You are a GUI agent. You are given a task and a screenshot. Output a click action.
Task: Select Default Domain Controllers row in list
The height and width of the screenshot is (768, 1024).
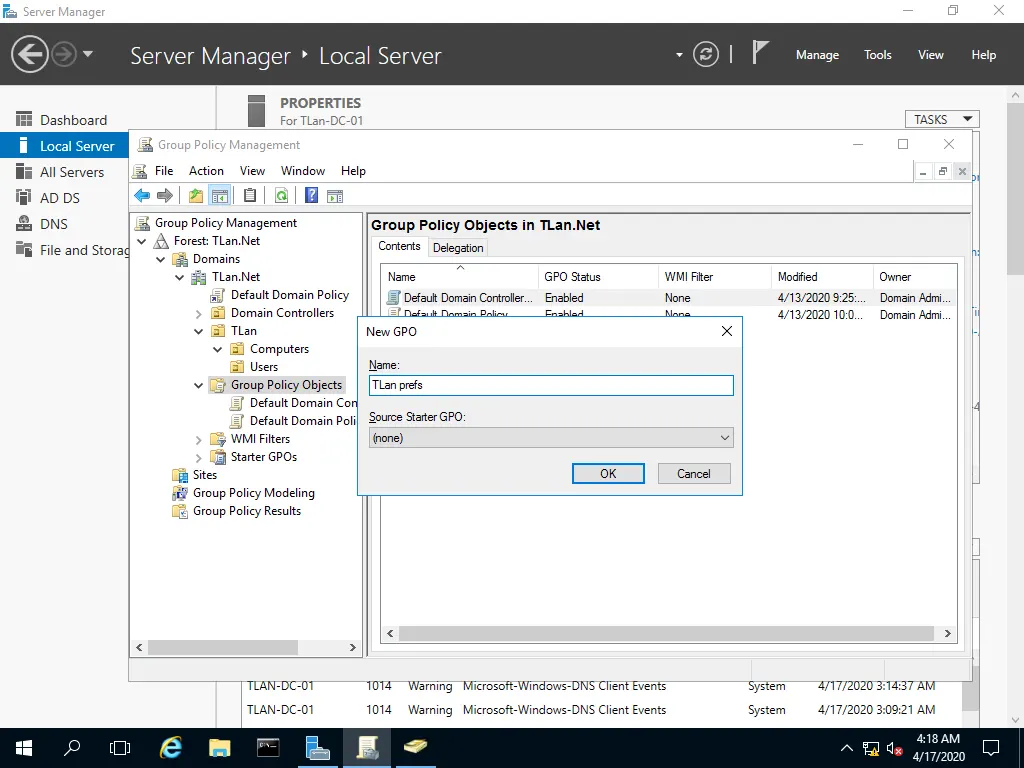pyautogui.click(x=669, y=297)
